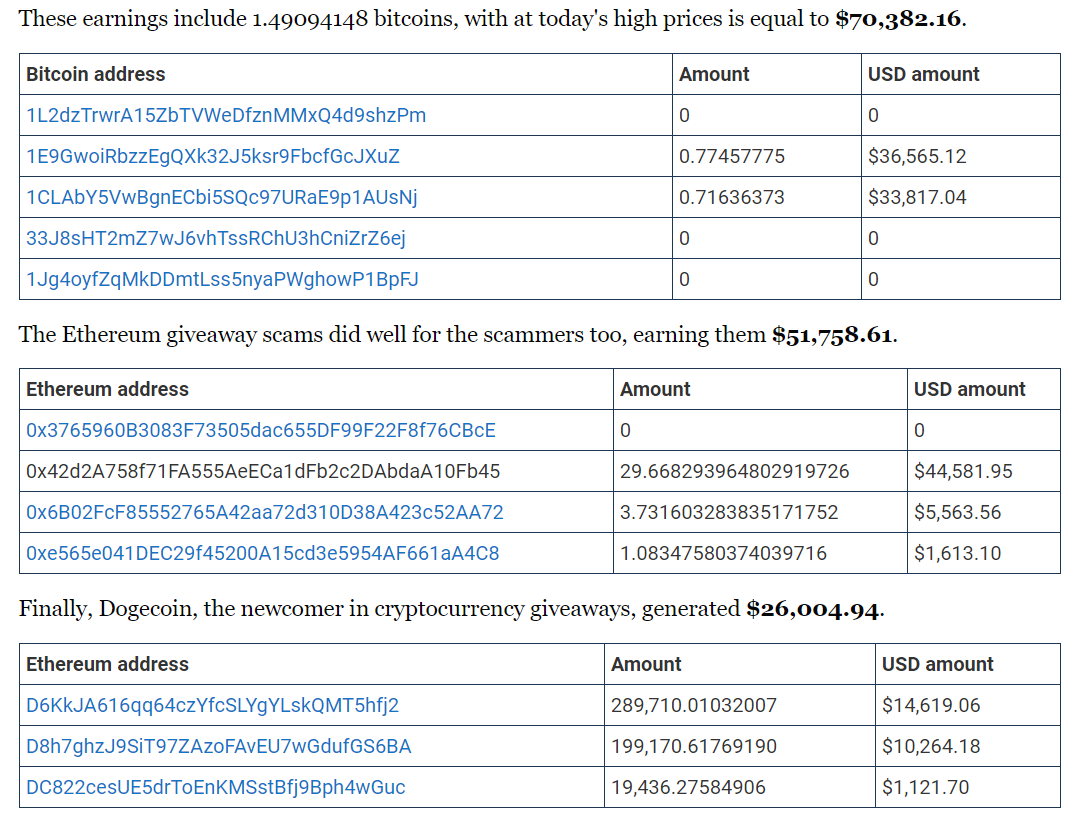Image resolution: width=1082 pixels, height=824 pixels.
Task: Click the USD value $1,121.70
Action: click(925, 787)
